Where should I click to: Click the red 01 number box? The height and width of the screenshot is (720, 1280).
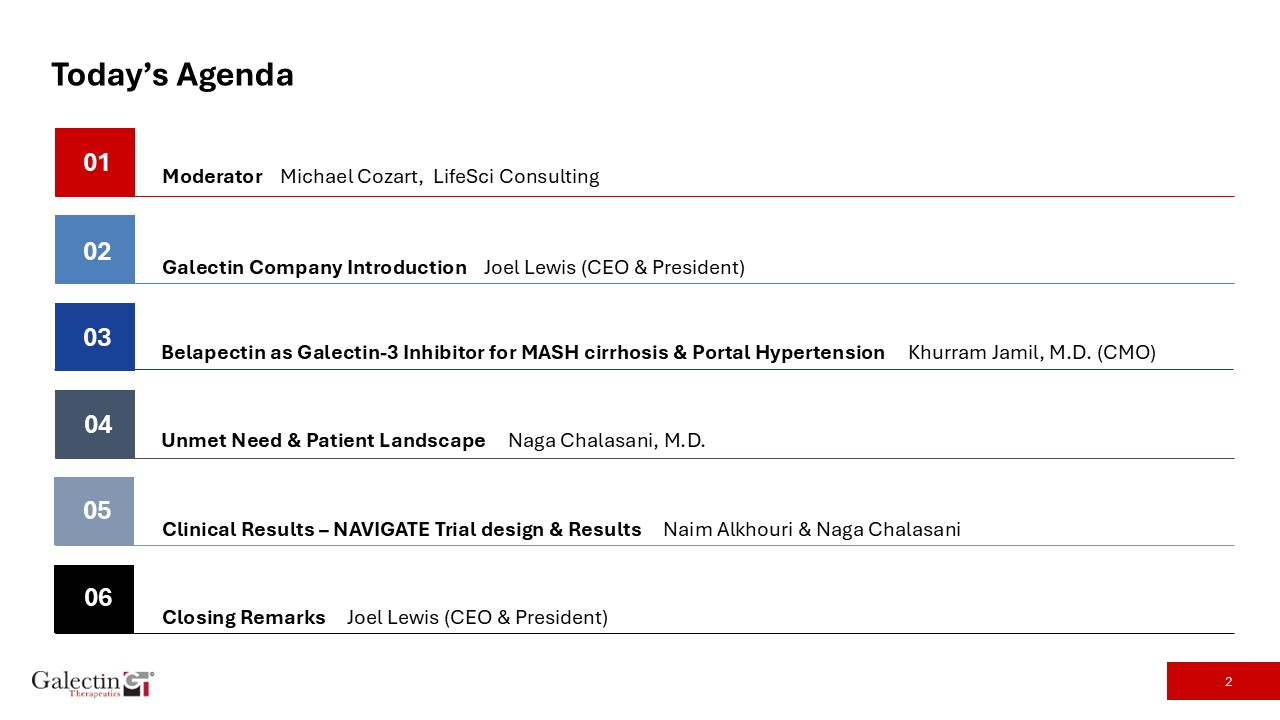click(95, 162)
